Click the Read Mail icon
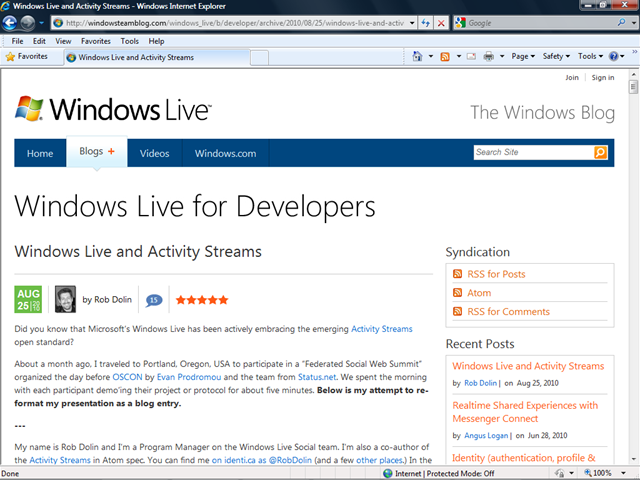Screen dimensions: 640x480 click(x=471, y=56)
